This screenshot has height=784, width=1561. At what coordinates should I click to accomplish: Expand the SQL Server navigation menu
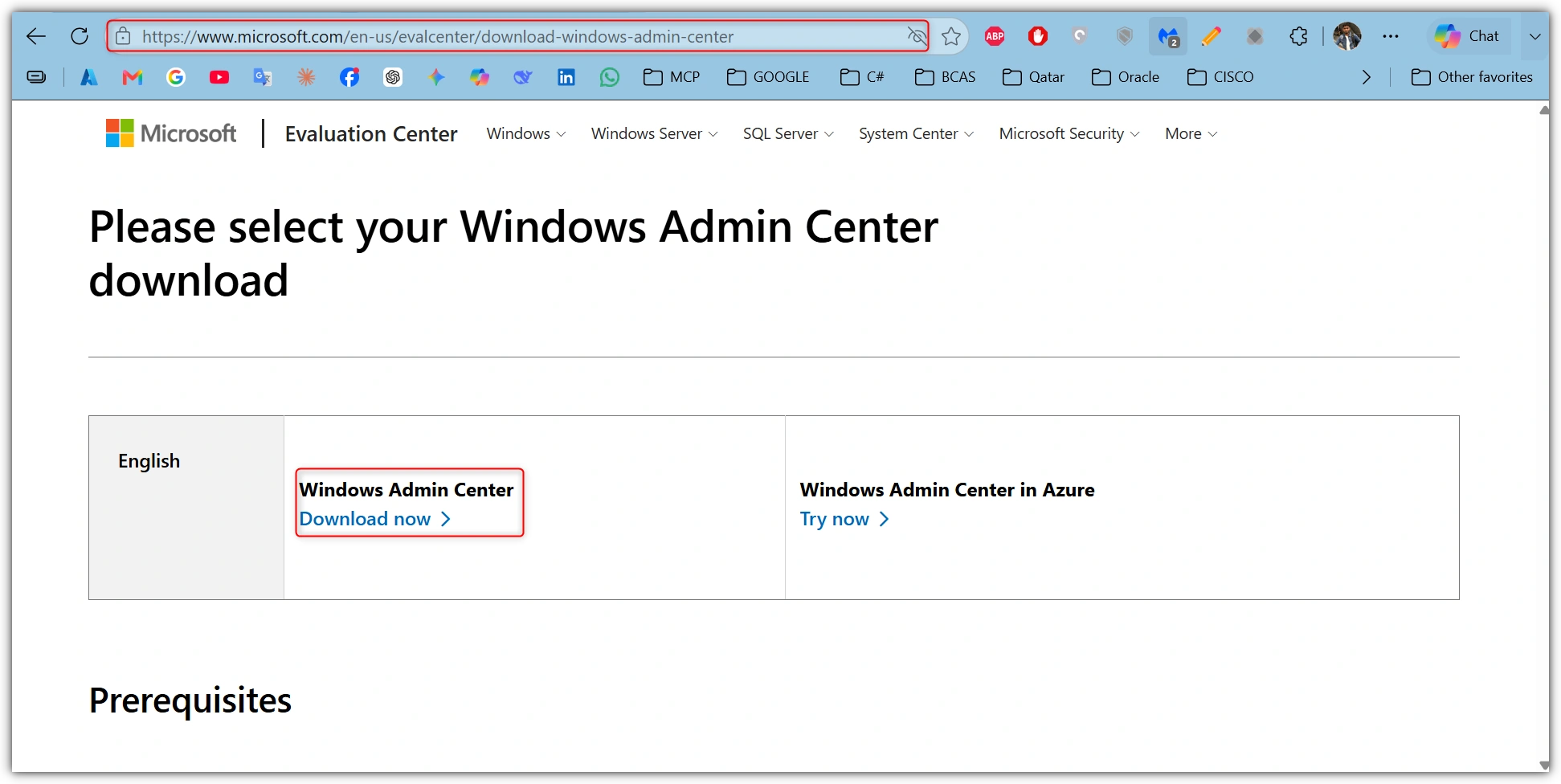point(789,134)
